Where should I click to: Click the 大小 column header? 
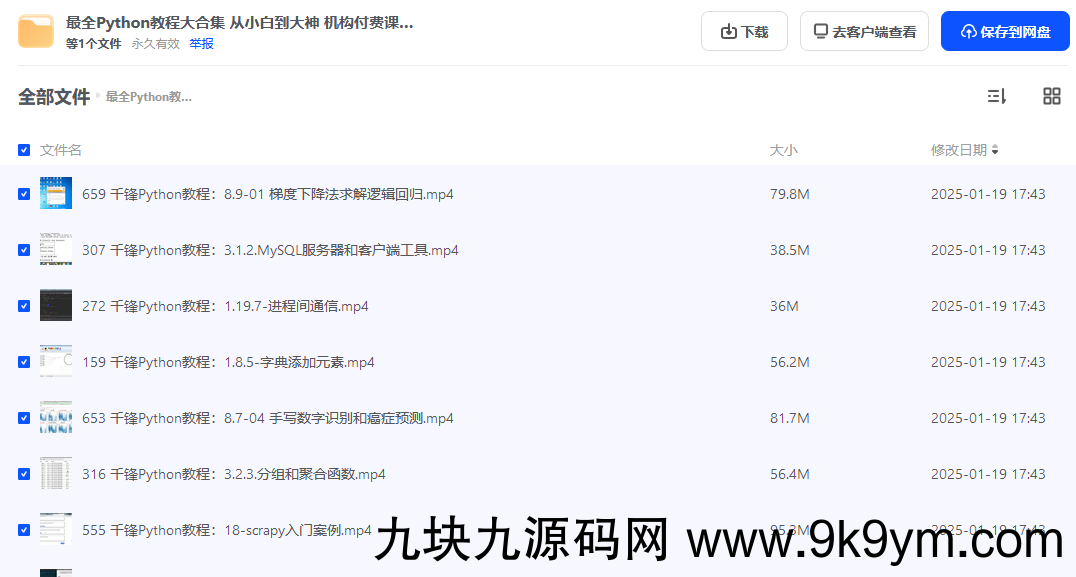(x=783, y=150)
